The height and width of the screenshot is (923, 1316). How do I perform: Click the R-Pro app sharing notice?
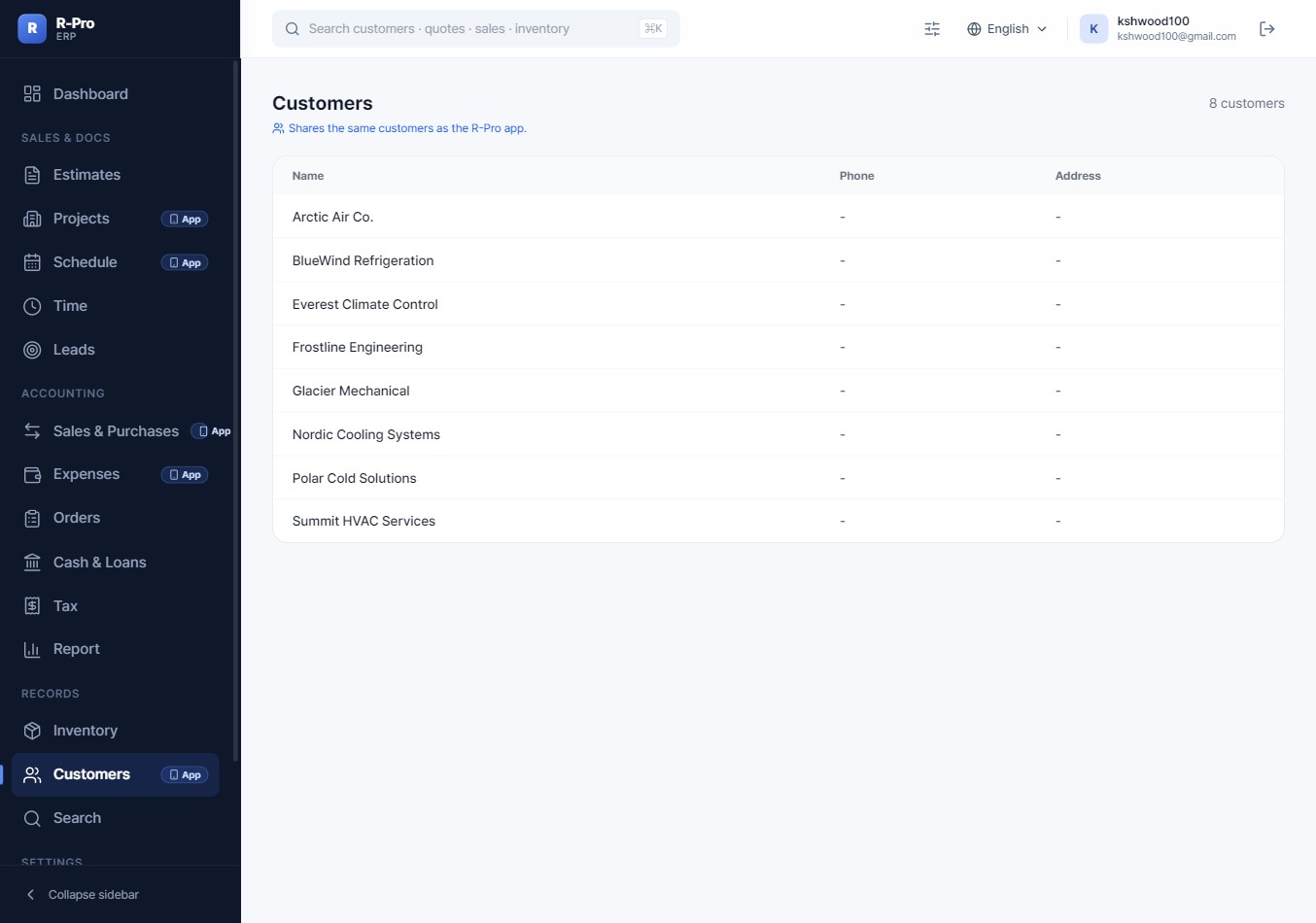(399, 128)
